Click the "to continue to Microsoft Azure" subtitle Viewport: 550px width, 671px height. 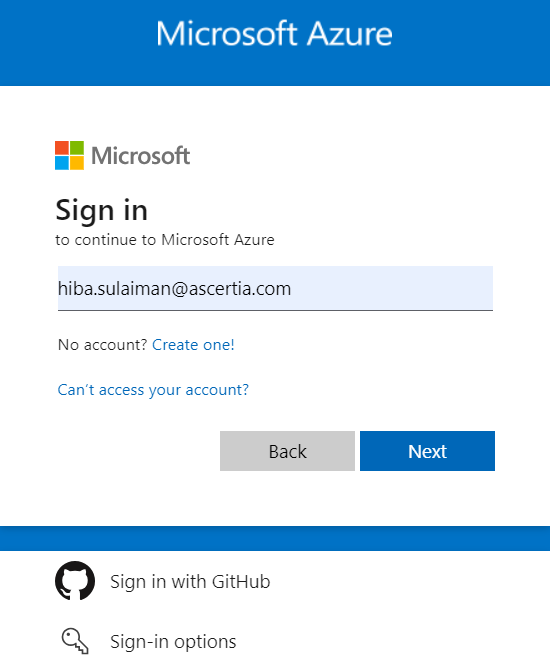(x=165, y=240)
